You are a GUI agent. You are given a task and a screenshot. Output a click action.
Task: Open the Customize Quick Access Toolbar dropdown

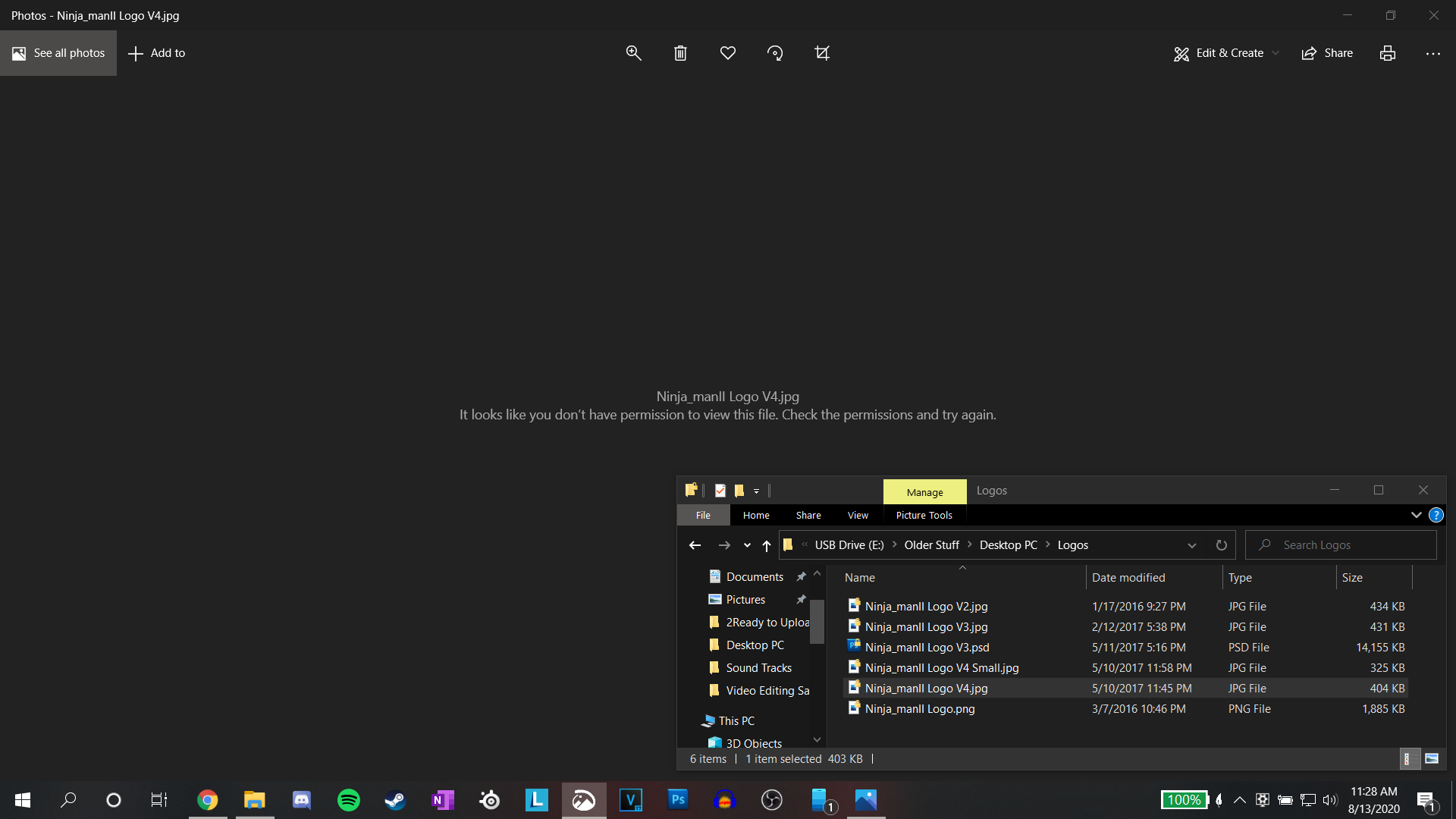point(756,491)
